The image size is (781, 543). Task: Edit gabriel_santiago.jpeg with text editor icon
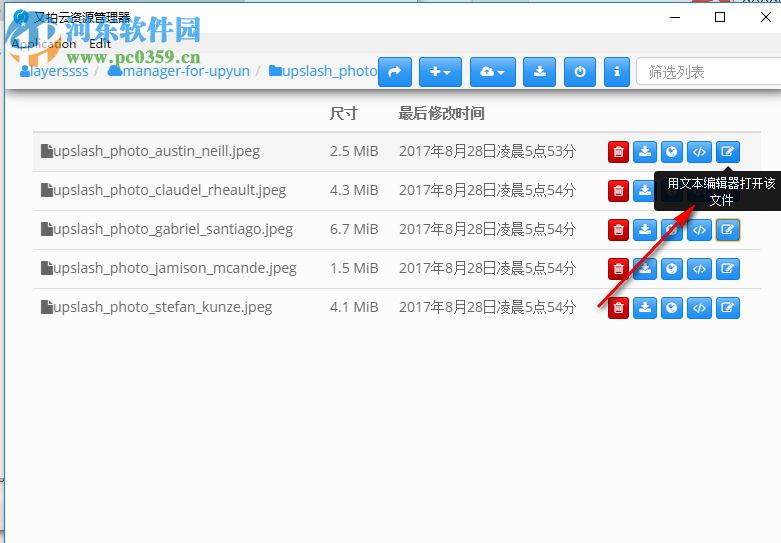pos(728,230)
